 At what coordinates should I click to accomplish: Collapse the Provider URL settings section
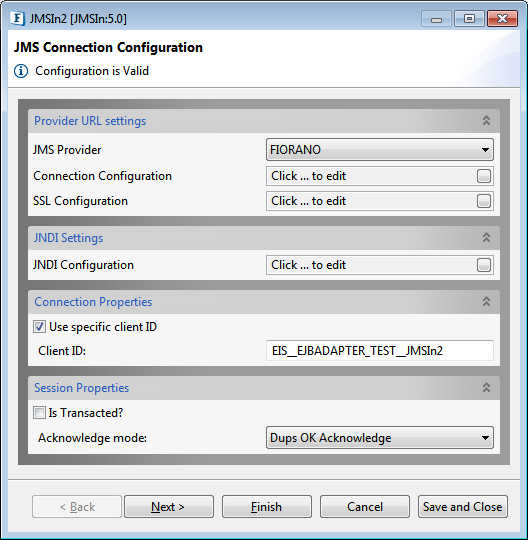click(486, 121)
